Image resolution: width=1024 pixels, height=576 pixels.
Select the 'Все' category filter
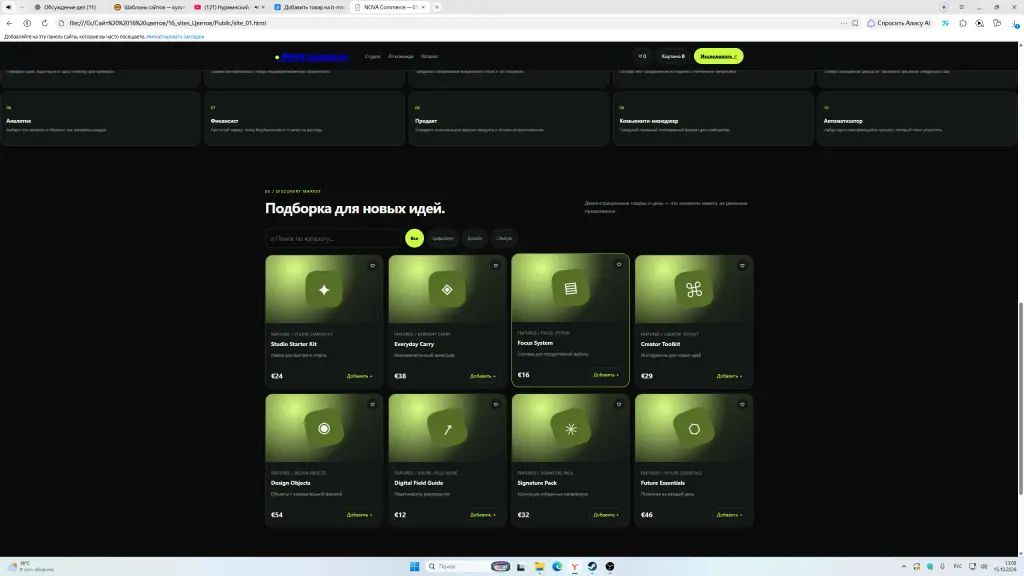tap(414, 238)
